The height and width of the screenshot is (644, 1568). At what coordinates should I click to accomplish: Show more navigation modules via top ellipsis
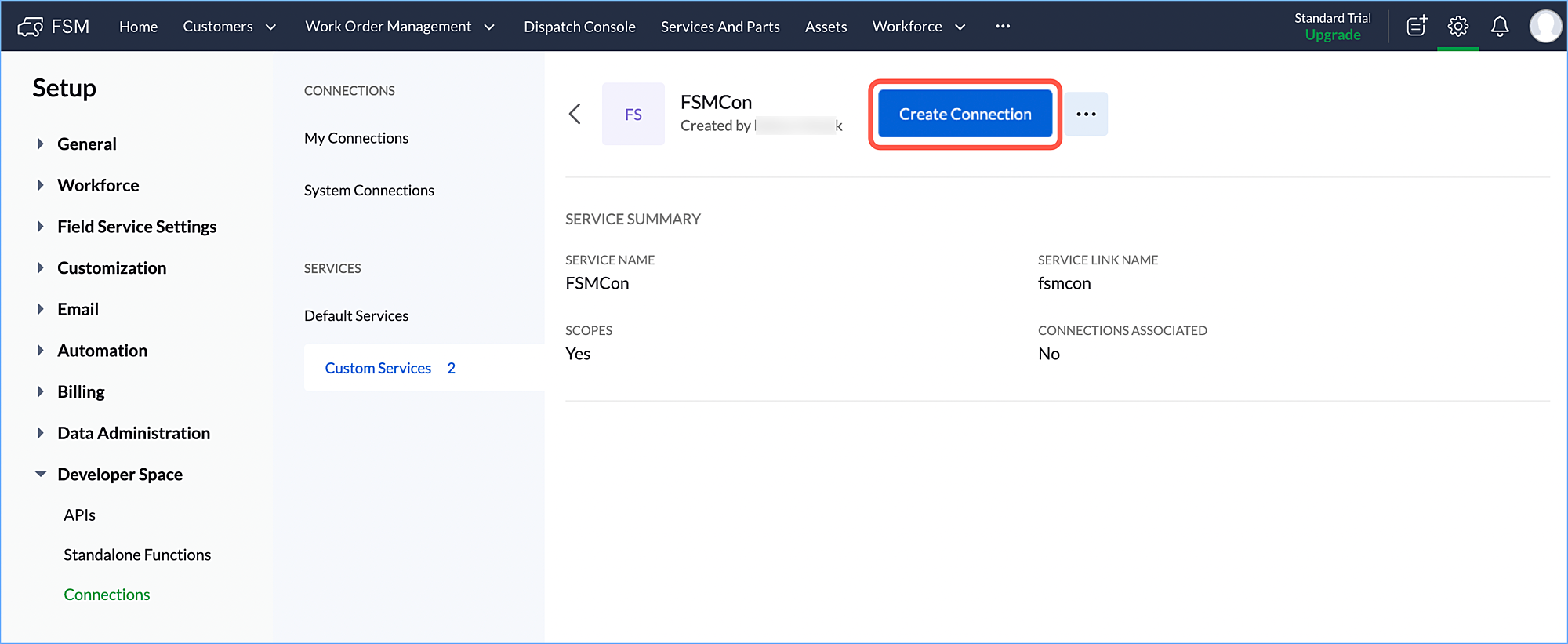pos(1002,27)
